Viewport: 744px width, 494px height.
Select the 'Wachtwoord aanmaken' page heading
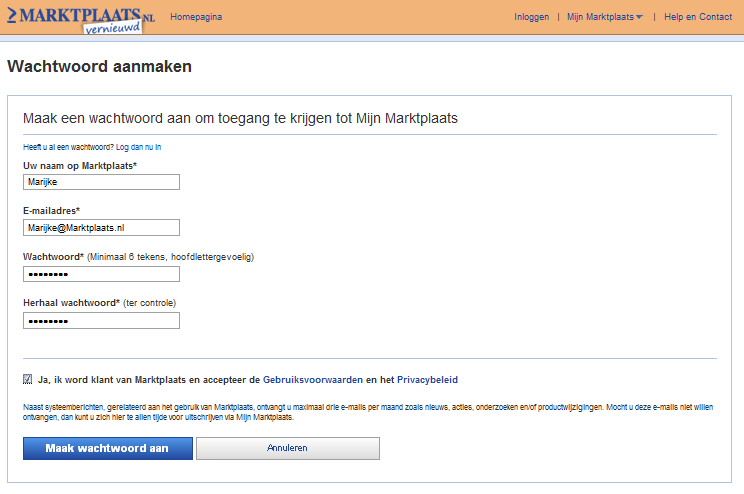pyautogui.click(x=100, y=66)
